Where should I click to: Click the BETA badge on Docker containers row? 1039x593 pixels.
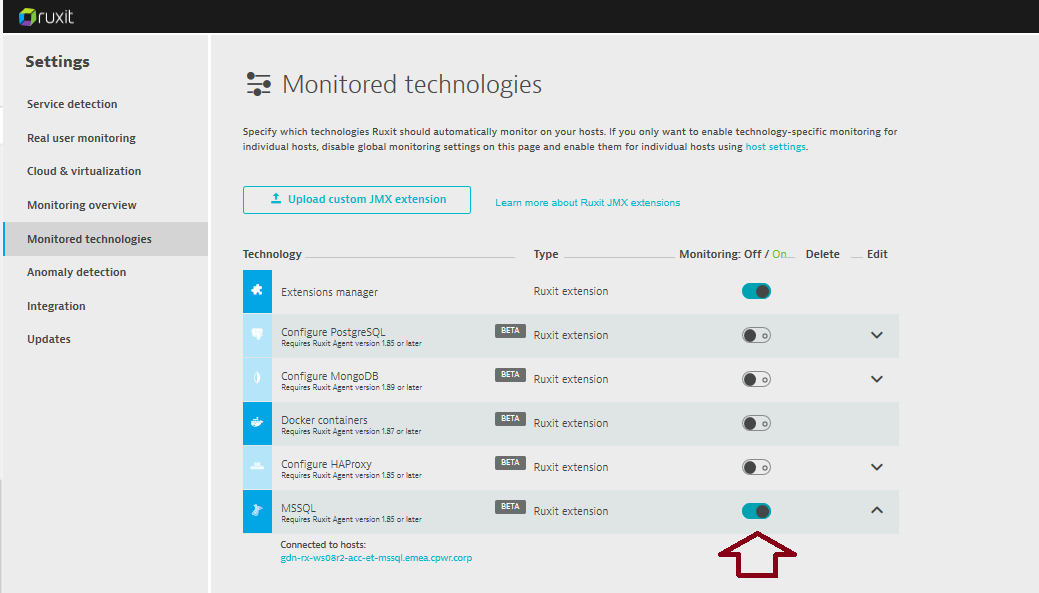(x=510, y=419)
